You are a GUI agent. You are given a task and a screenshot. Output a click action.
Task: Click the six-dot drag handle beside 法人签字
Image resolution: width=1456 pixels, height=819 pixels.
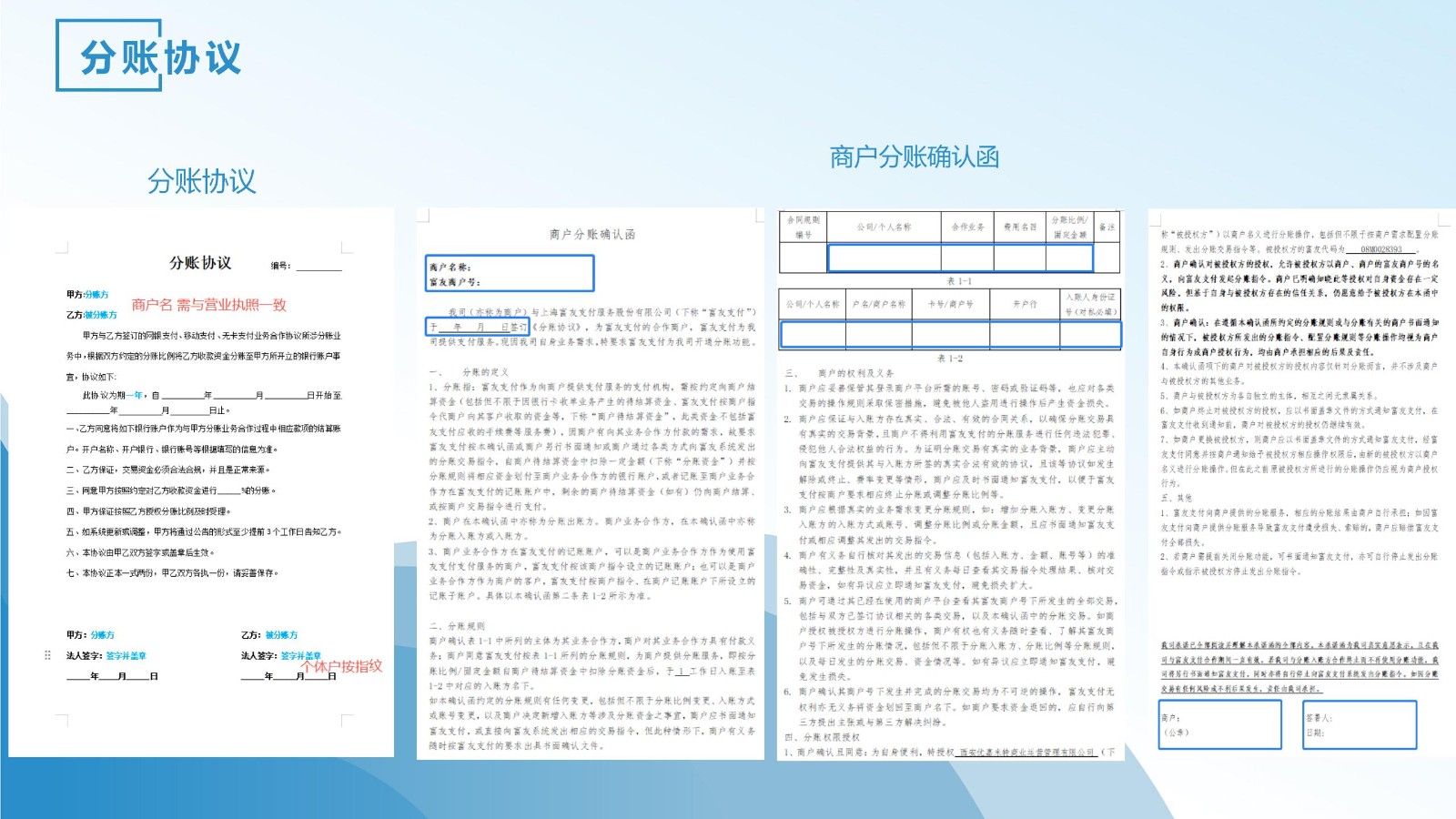[47, 655]
